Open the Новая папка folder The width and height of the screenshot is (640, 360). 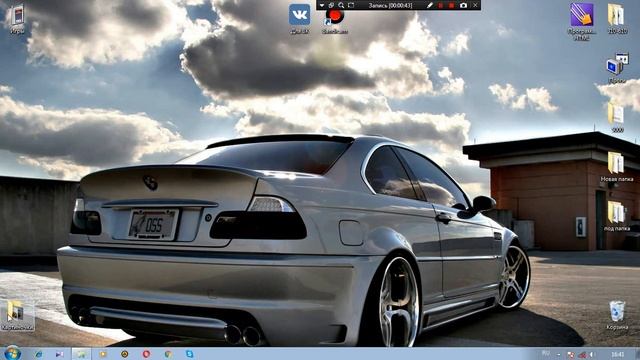(x=617, y=167)
